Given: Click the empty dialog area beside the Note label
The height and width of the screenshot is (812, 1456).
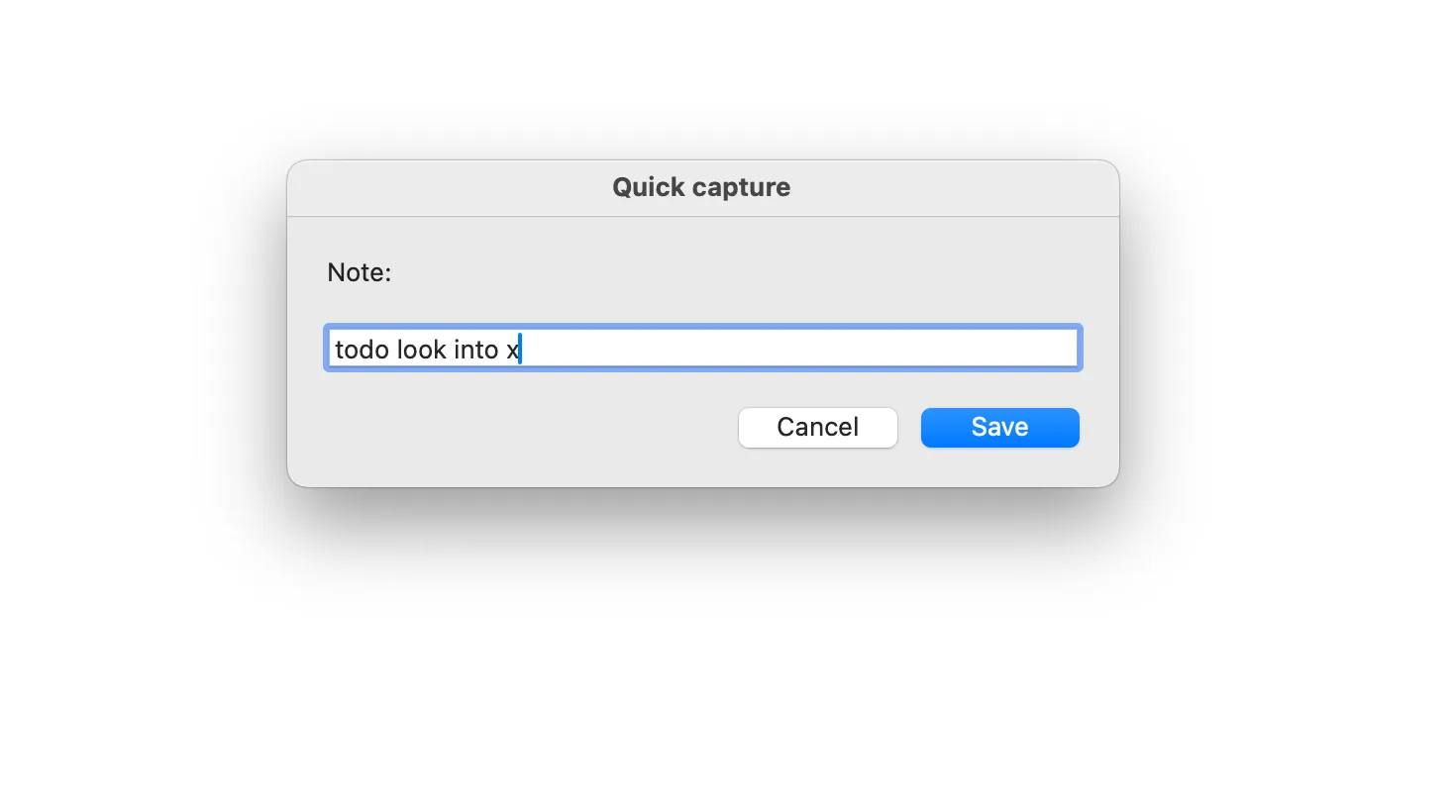Looking at the screenshot, I should (743, 272).
